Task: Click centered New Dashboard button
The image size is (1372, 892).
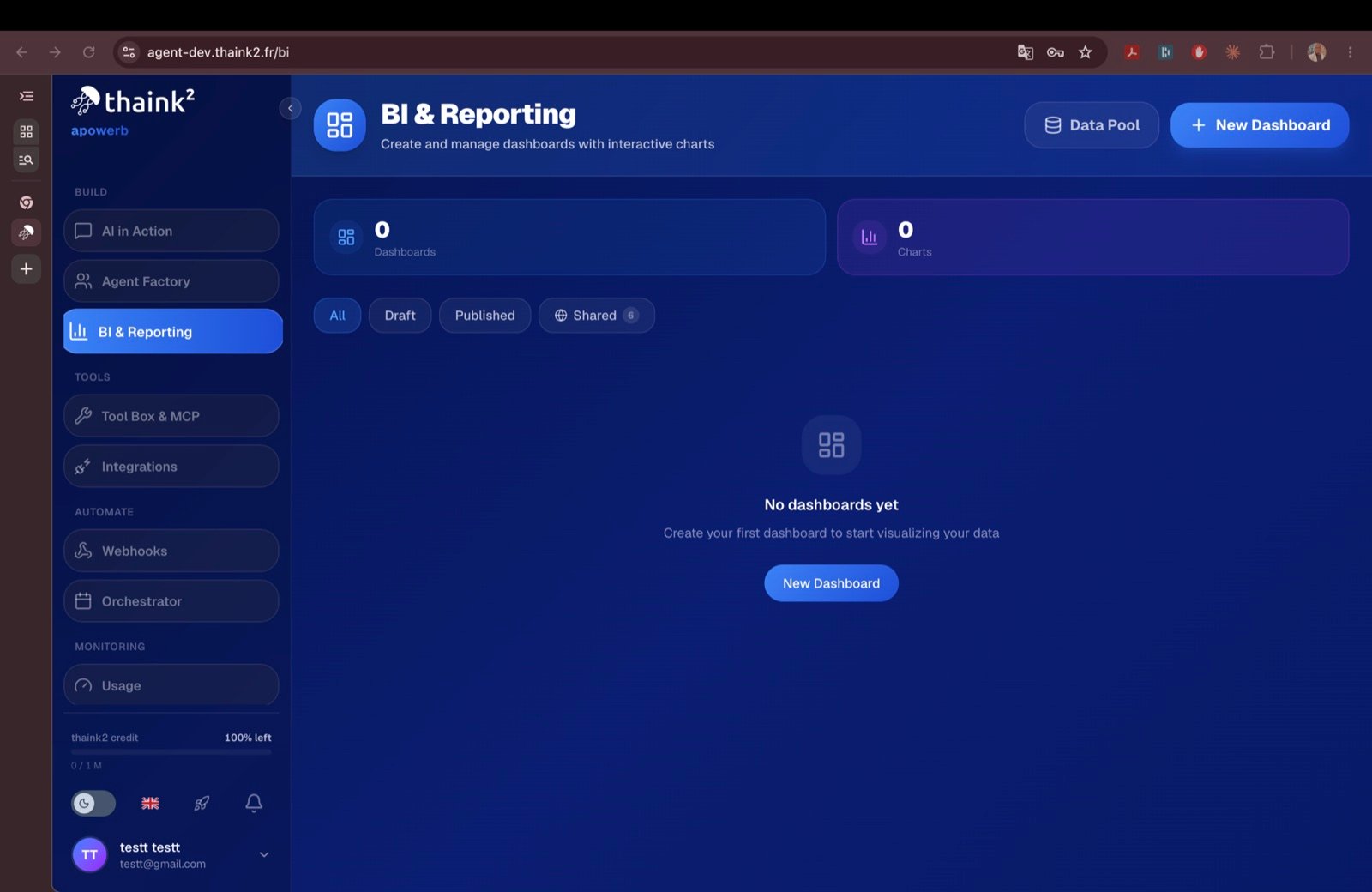Action: coord(831,583)
